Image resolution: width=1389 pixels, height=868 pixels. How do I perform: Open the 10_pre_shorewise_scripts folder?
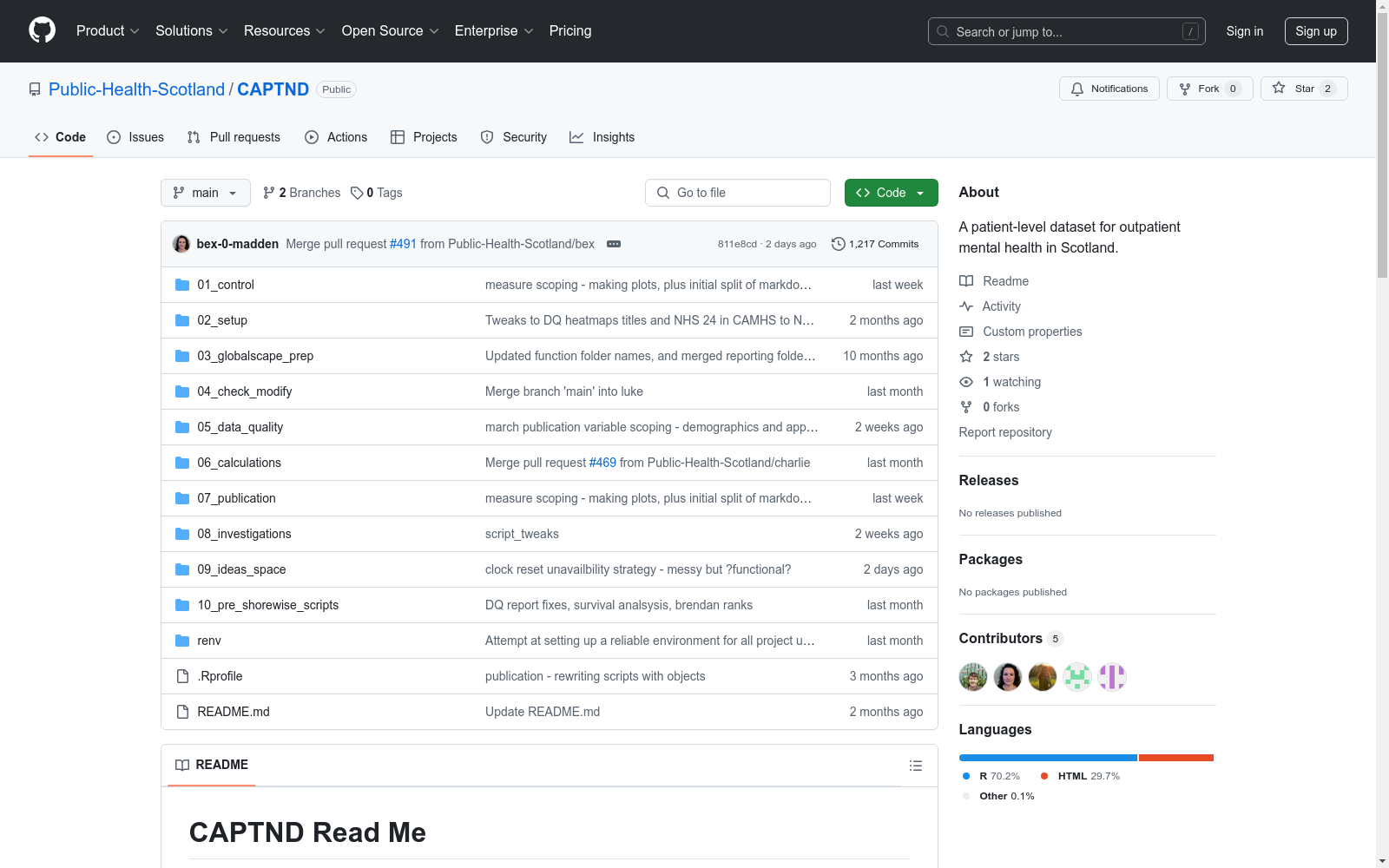267,605
